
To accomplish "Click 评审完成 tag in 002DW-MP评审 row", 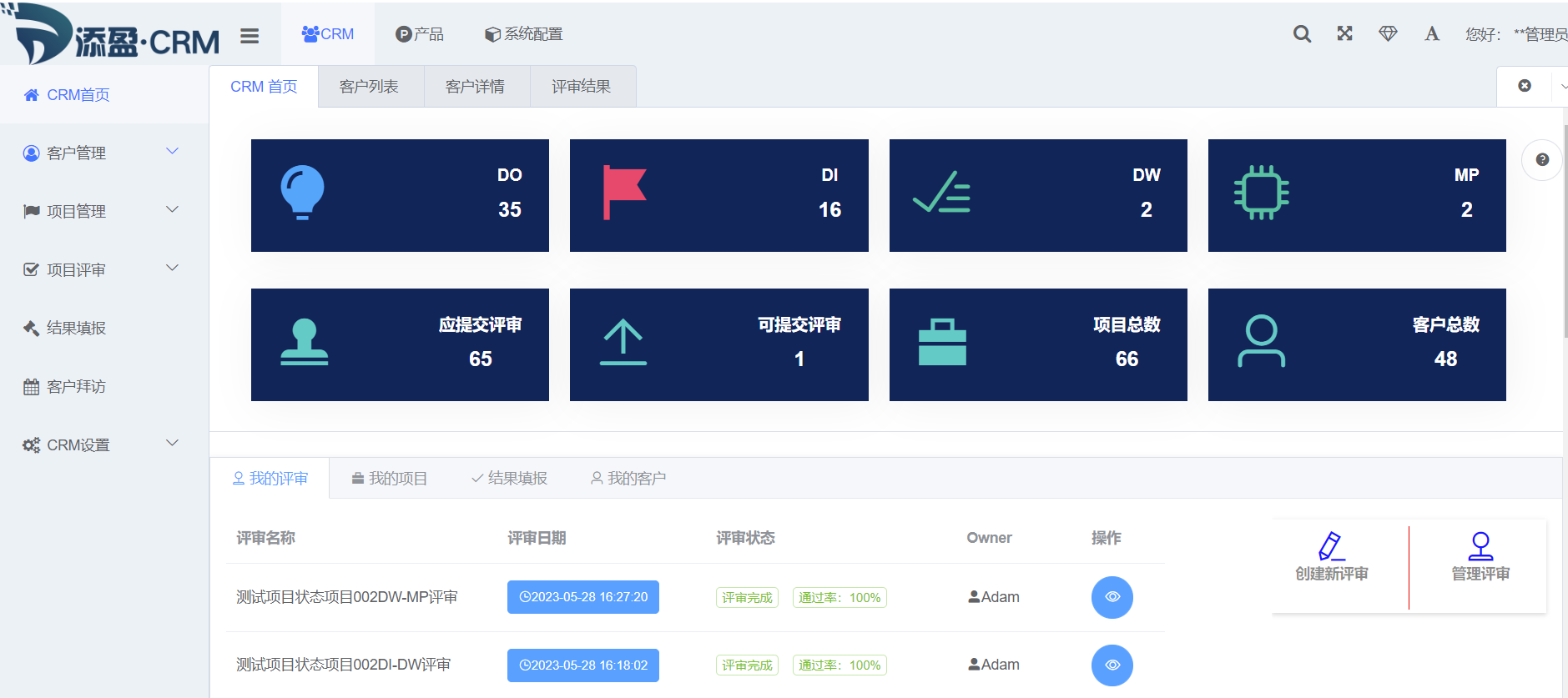I will (x=747, y=597).
